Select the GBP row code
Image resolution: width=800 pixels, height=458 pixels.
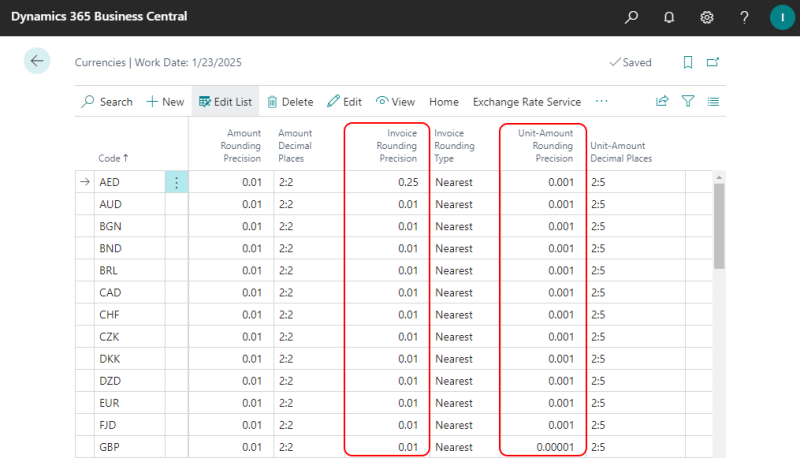(109, 447)
